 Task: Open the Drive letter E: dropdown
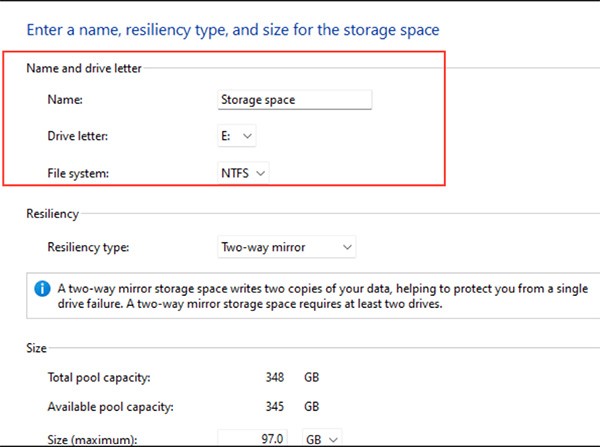point(238,136)
